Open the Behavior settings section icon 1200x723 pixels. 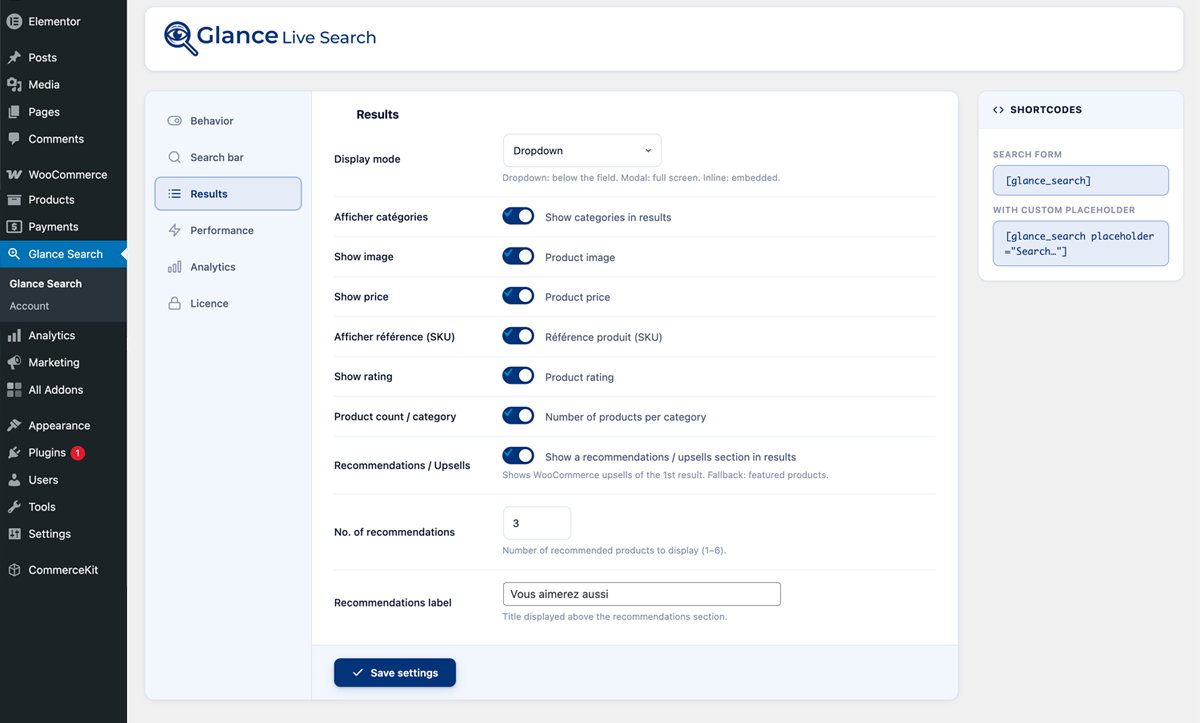(174, 120)
